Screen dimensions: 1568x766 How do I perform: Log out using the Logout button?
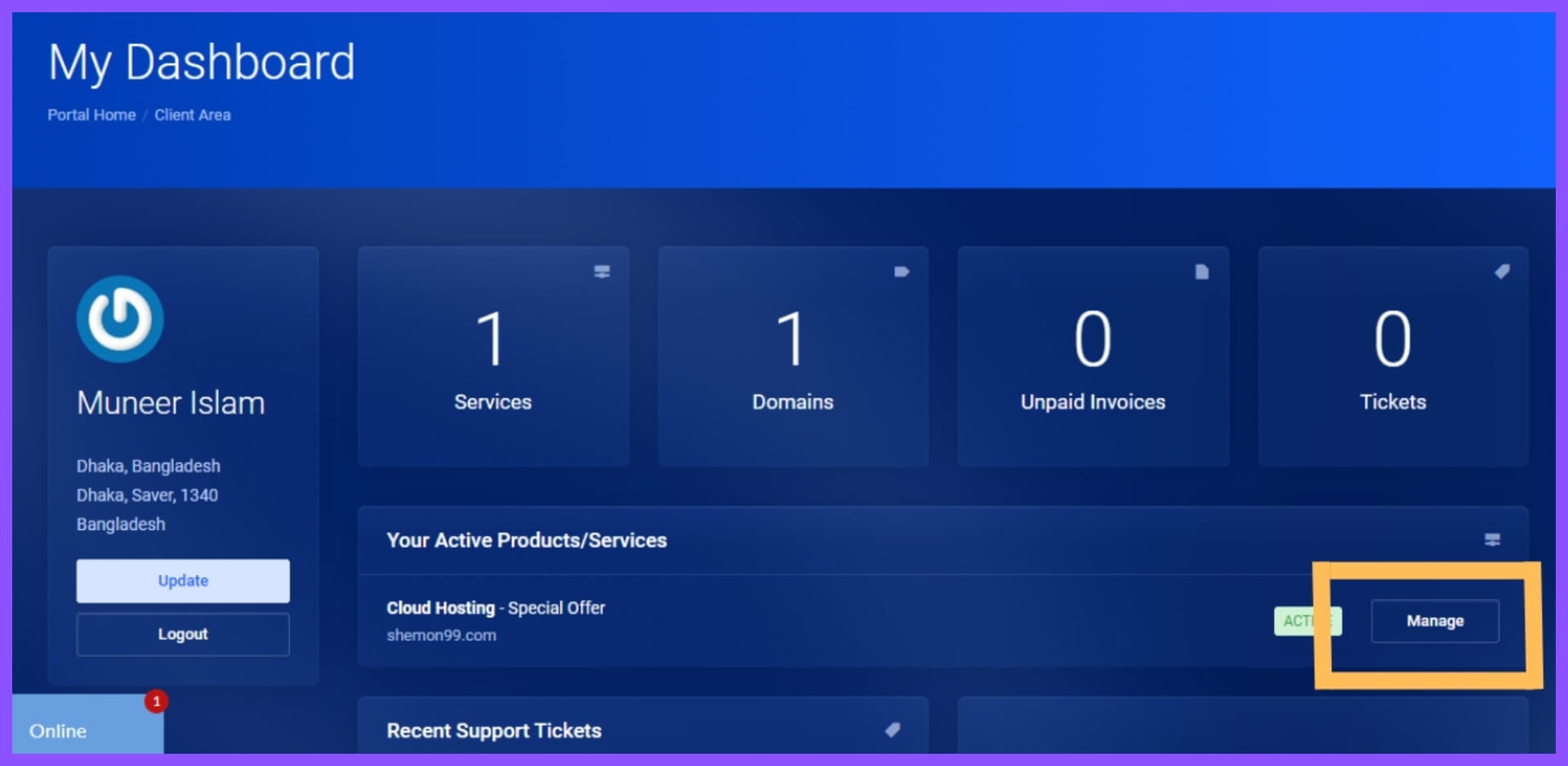click(x=183, y=635)
